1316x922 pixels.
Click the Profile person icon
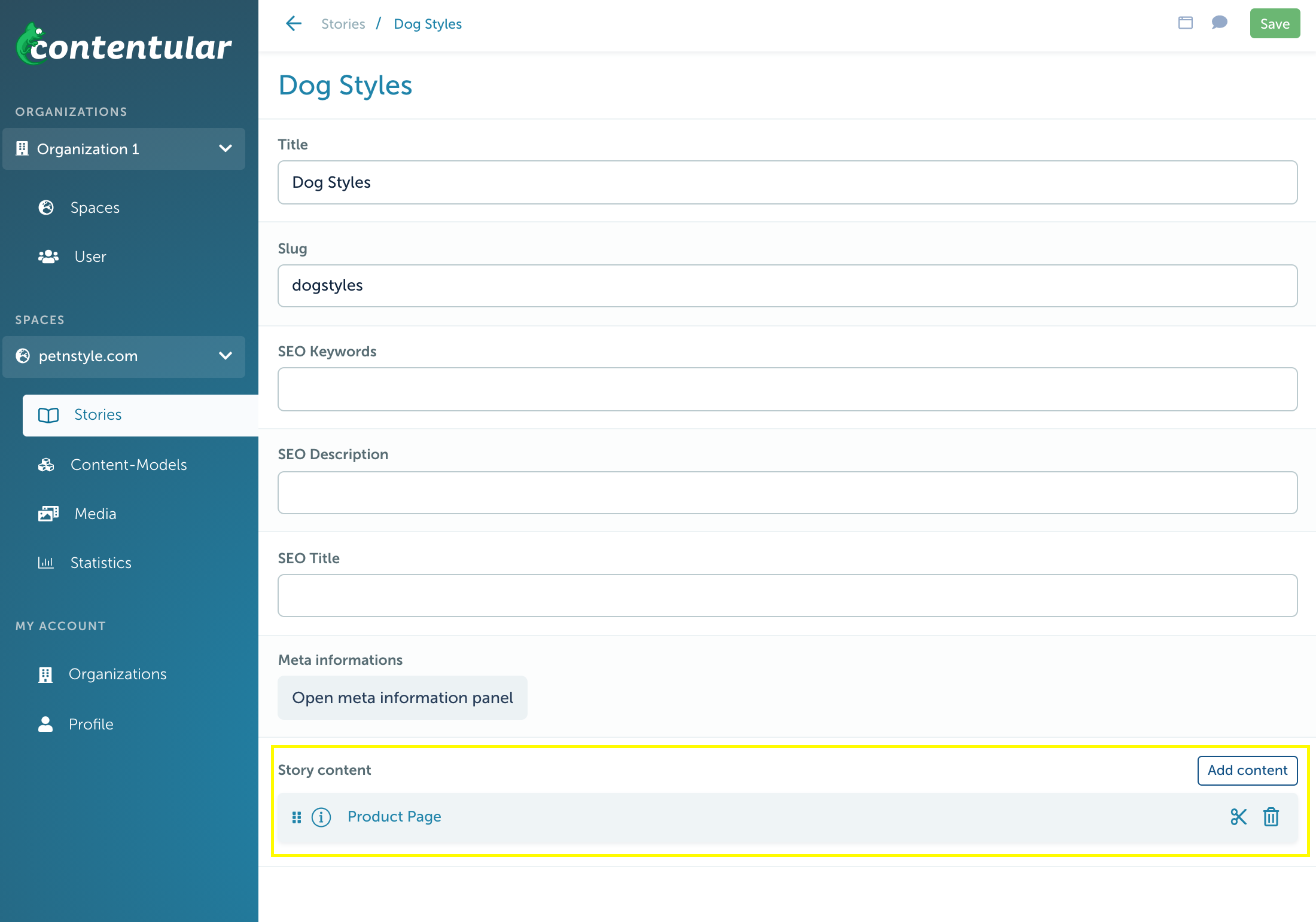click(x=45, y=724)
